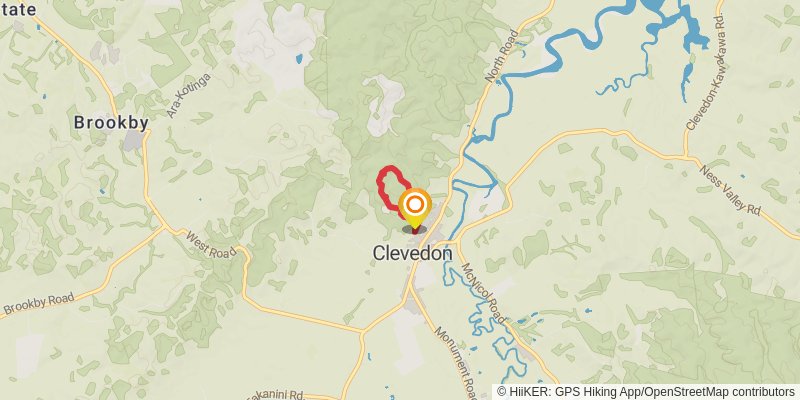Click the McNicol Road label
Screen dimensions: 800x400
point(484,293)
